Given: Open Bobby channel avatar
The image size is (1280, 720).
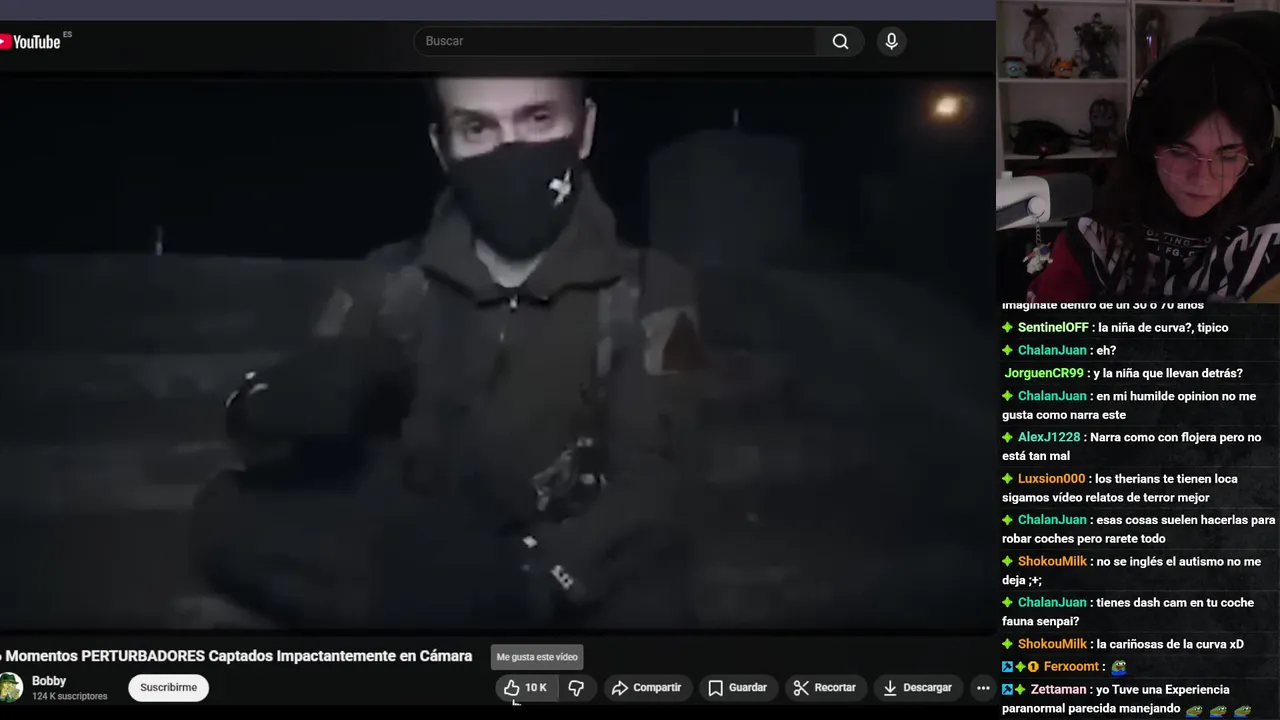Looking at the screenshot, I should 11,687.
